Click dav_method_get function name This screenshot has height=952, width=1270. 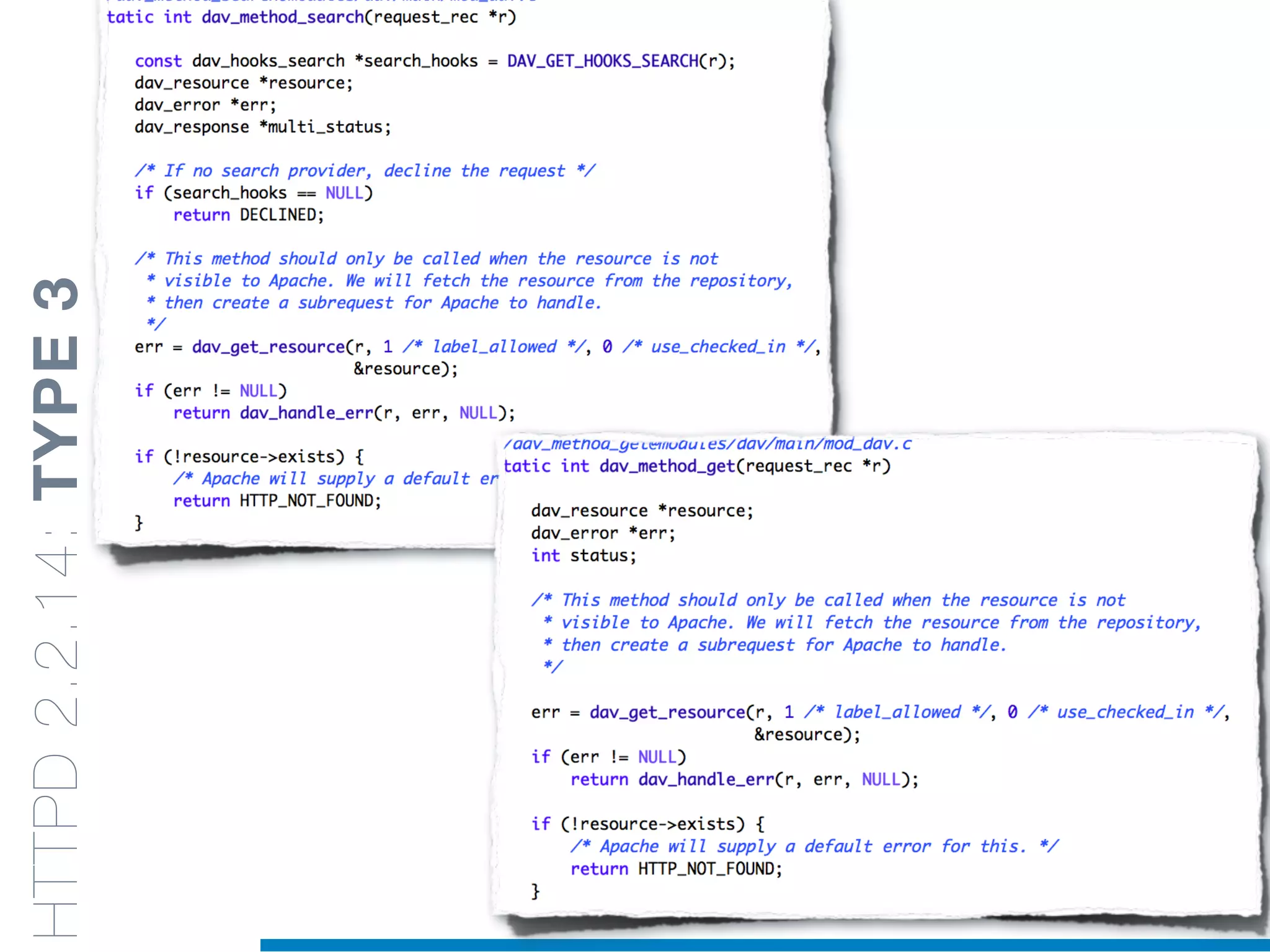tap(667, 466)
